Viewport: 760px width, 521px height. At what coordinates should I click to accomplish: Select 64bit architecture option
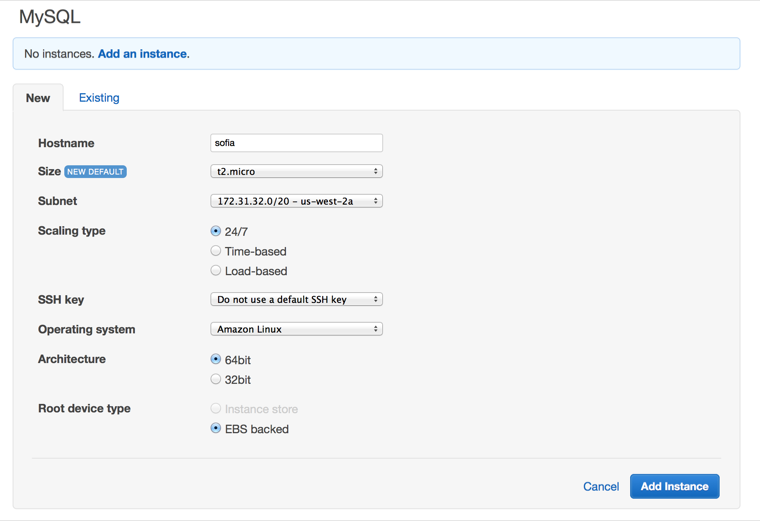[216, 359]
